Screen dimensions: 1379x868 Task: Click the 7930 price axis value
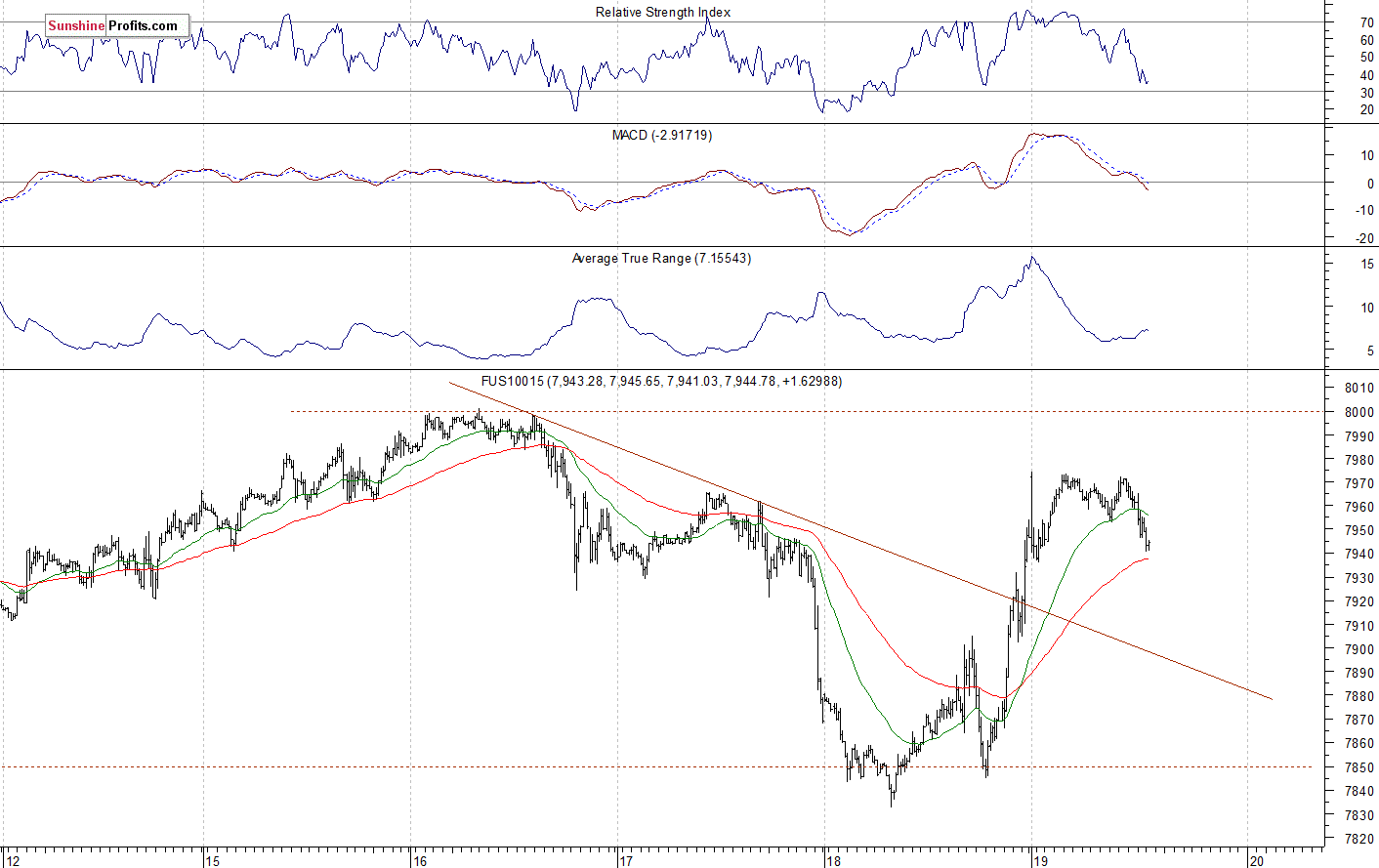[1359, 578]
